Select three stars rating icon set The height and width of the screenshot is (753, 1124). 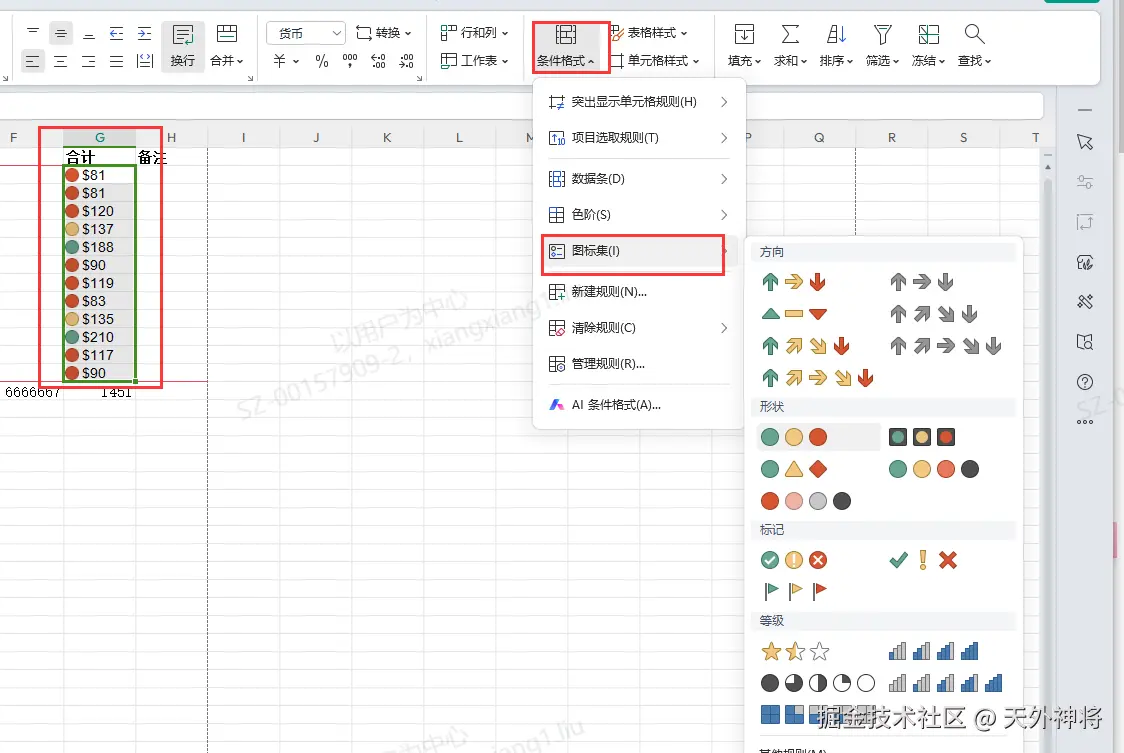point(794,651)
